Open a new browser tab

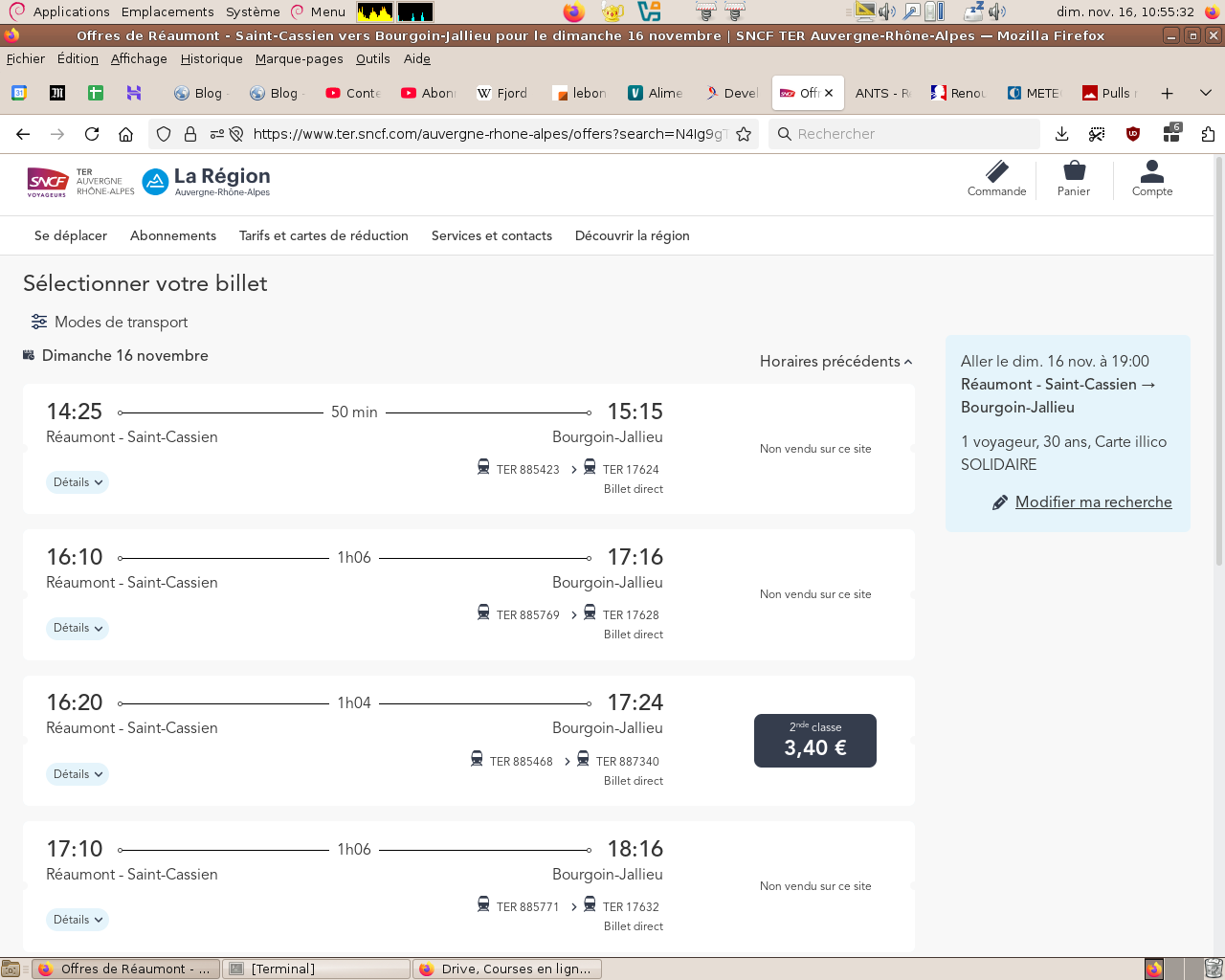(1167, 93)
